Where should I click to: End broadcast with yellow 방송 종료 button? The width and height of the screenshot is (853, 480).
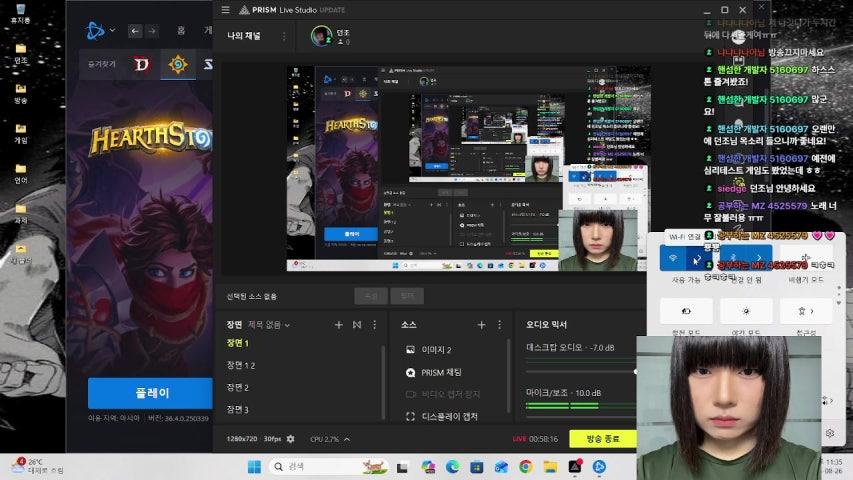pyautogui.click(x=602, y=439)
